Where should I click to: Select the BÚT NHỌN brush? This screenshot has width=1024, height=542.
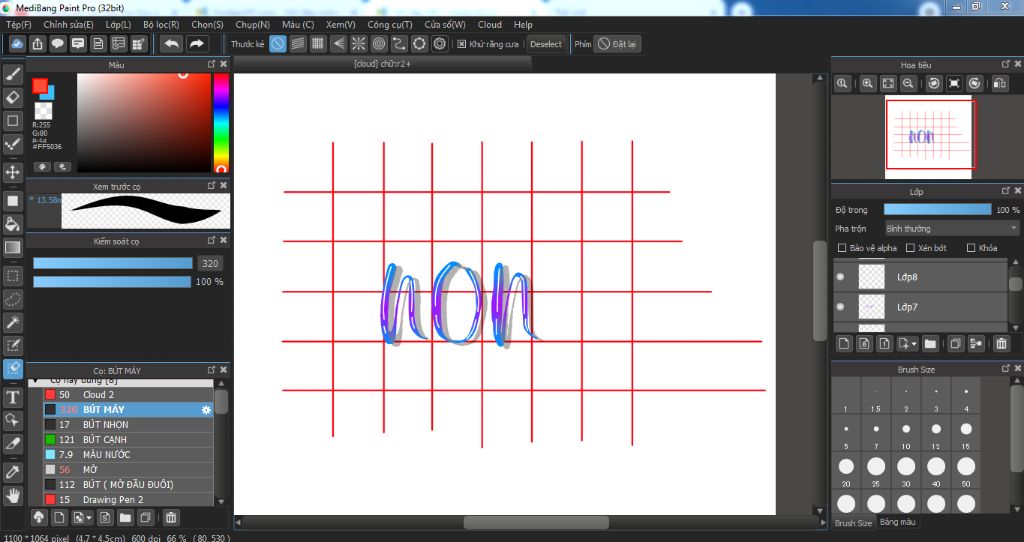click(128, 424)
